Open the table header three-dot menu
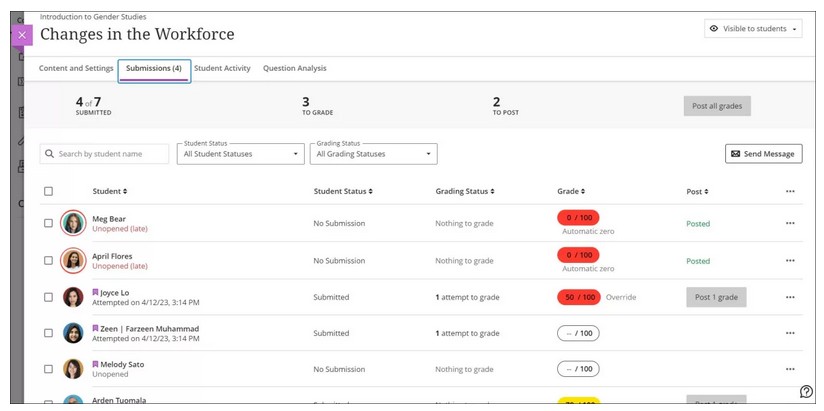 click(789, 191)
